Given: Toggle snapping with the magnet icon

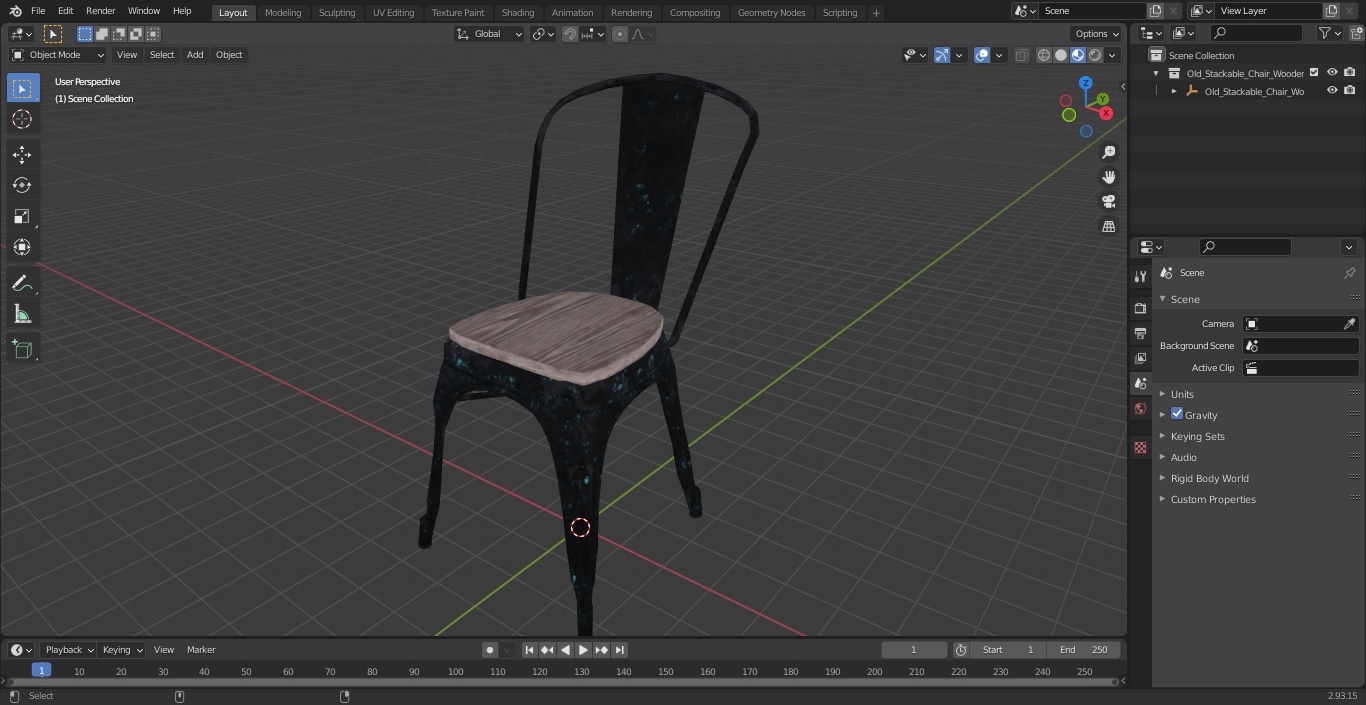Looking at the screenshot, I should coord(570,34).
